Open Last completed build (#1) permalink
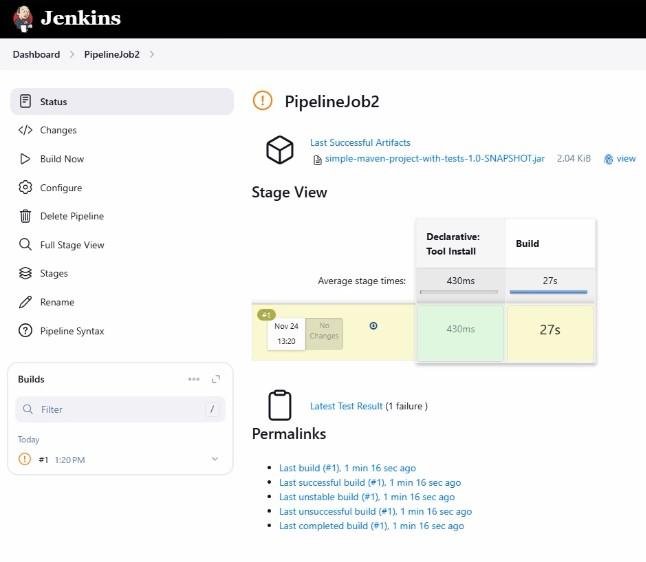 (x=371, y=526)
